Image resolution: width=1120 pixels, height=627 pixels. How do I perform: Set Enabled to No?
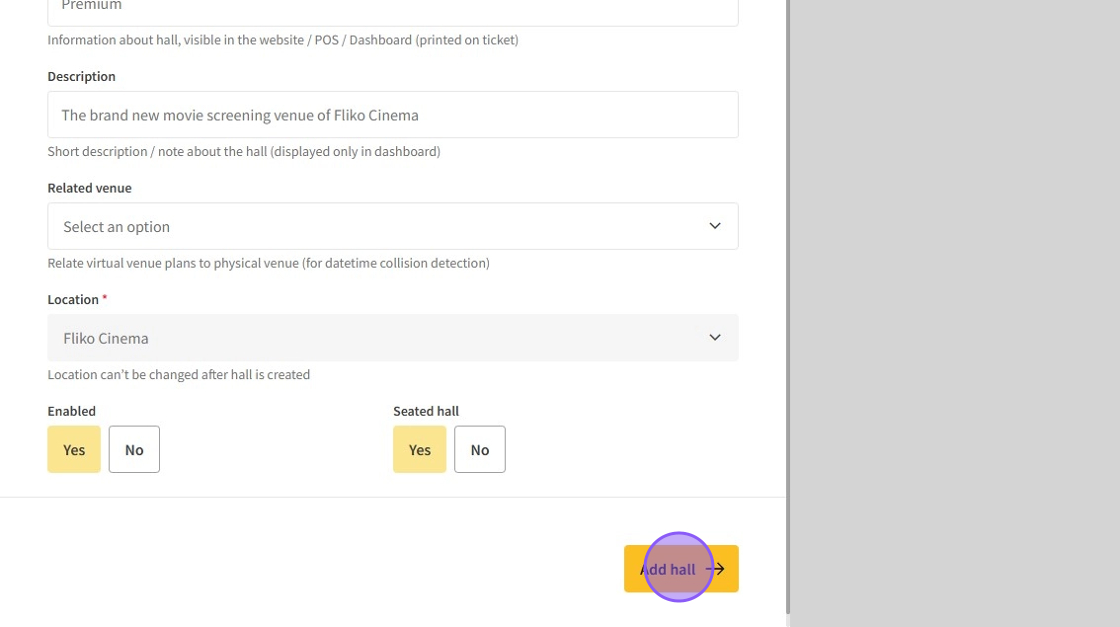(x=134, y=450)
